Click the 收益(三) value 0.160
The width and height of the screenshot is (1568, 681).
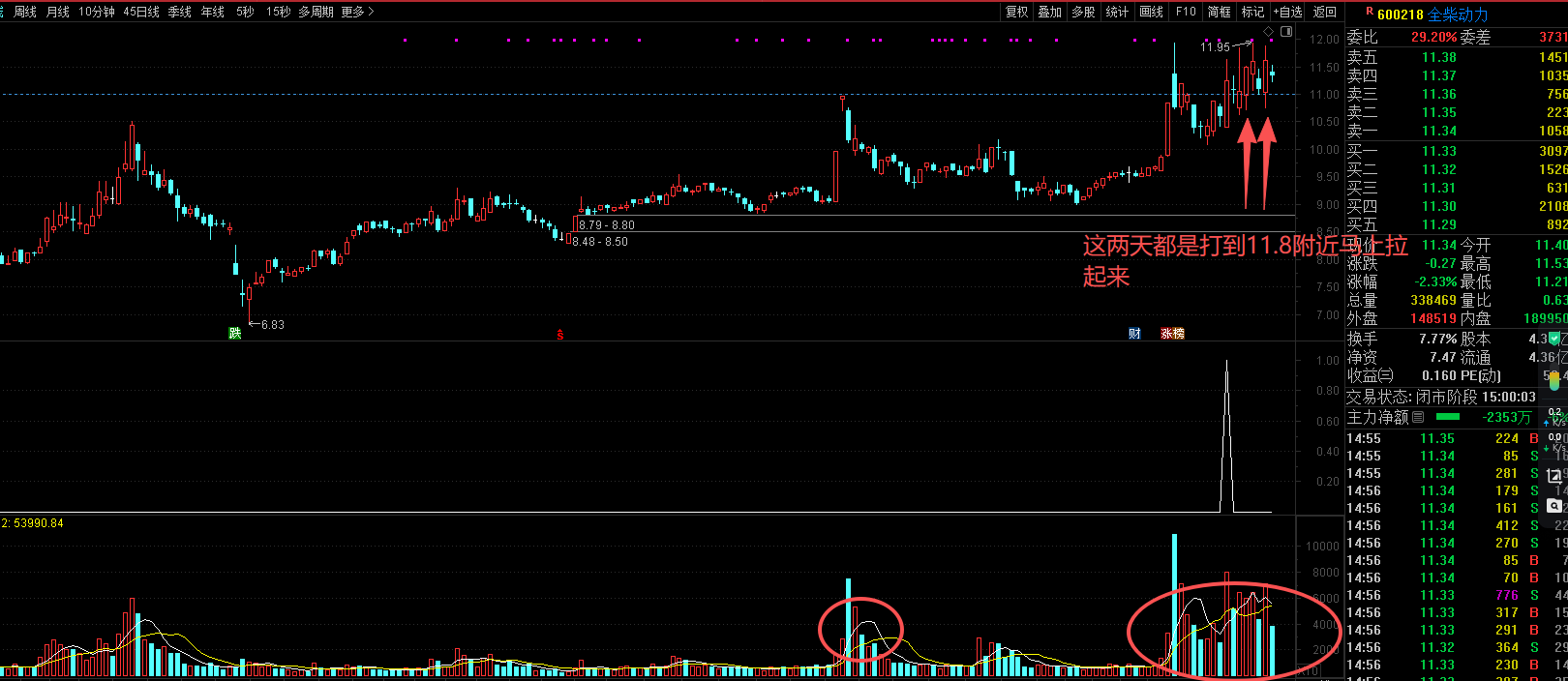tap(1439, 375)
